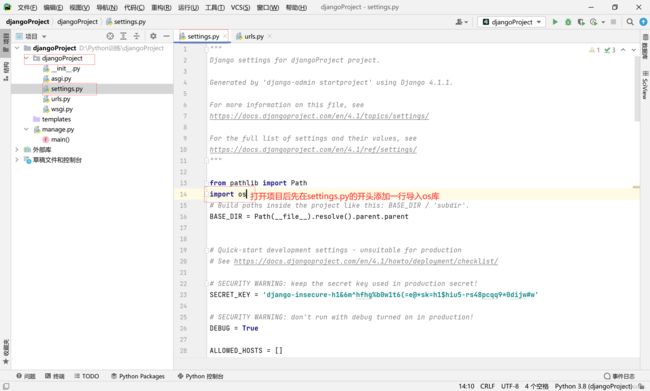The image size is (650, 391).
Task: Hide the project panel with minus icon
Action: [x=166, y=36]
